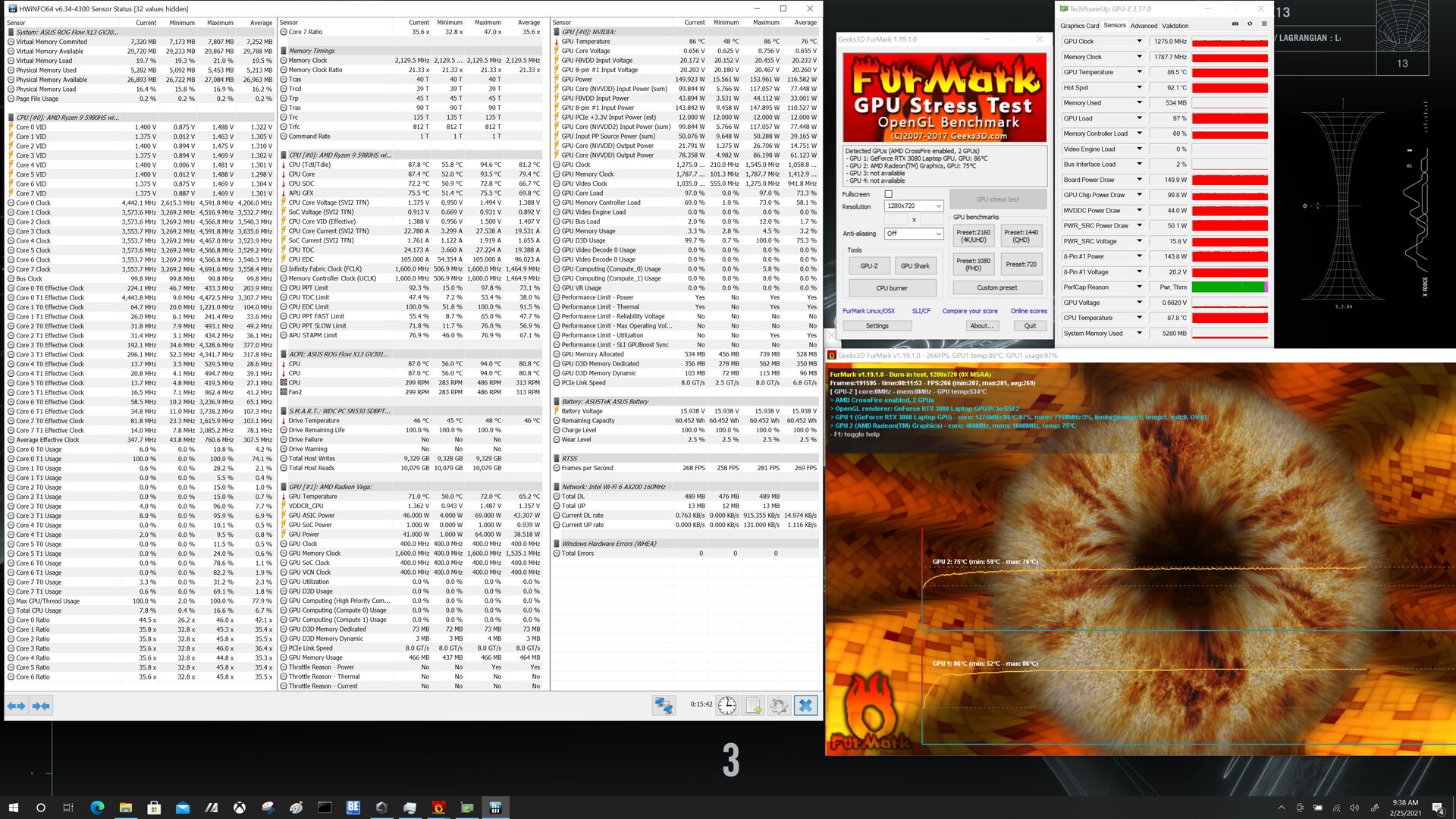Open HWiNFO network remote monitoring icon

point(664,705)
